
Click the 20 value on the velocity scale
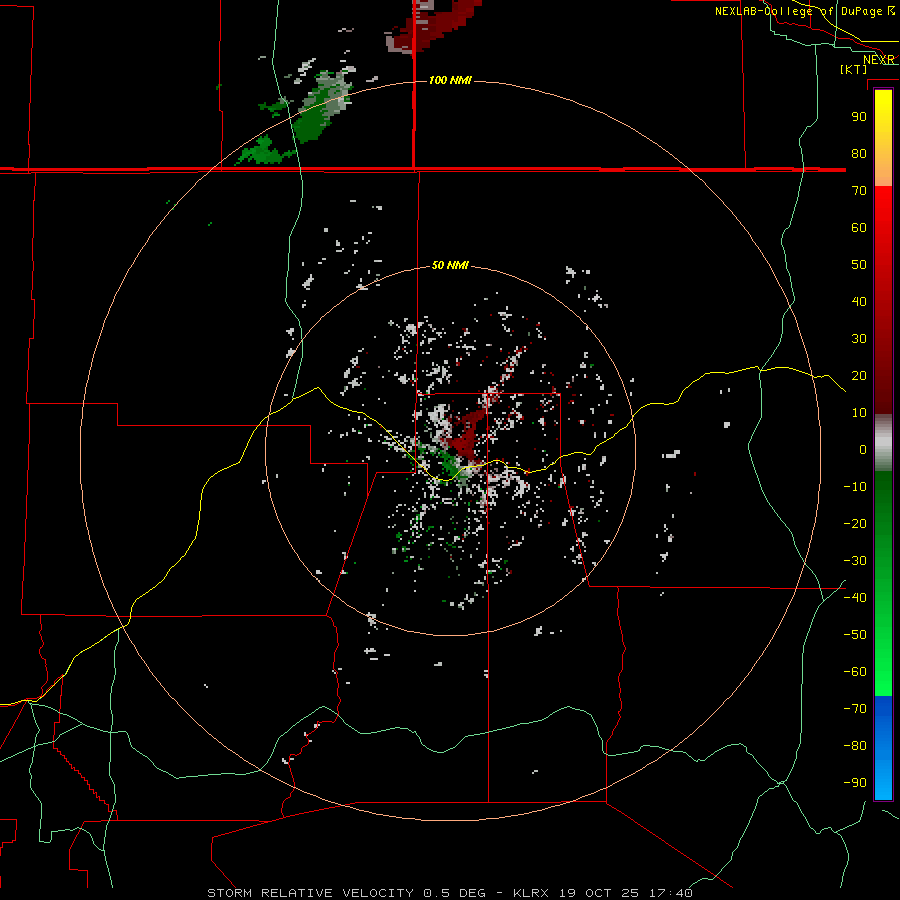click(859, 375)
